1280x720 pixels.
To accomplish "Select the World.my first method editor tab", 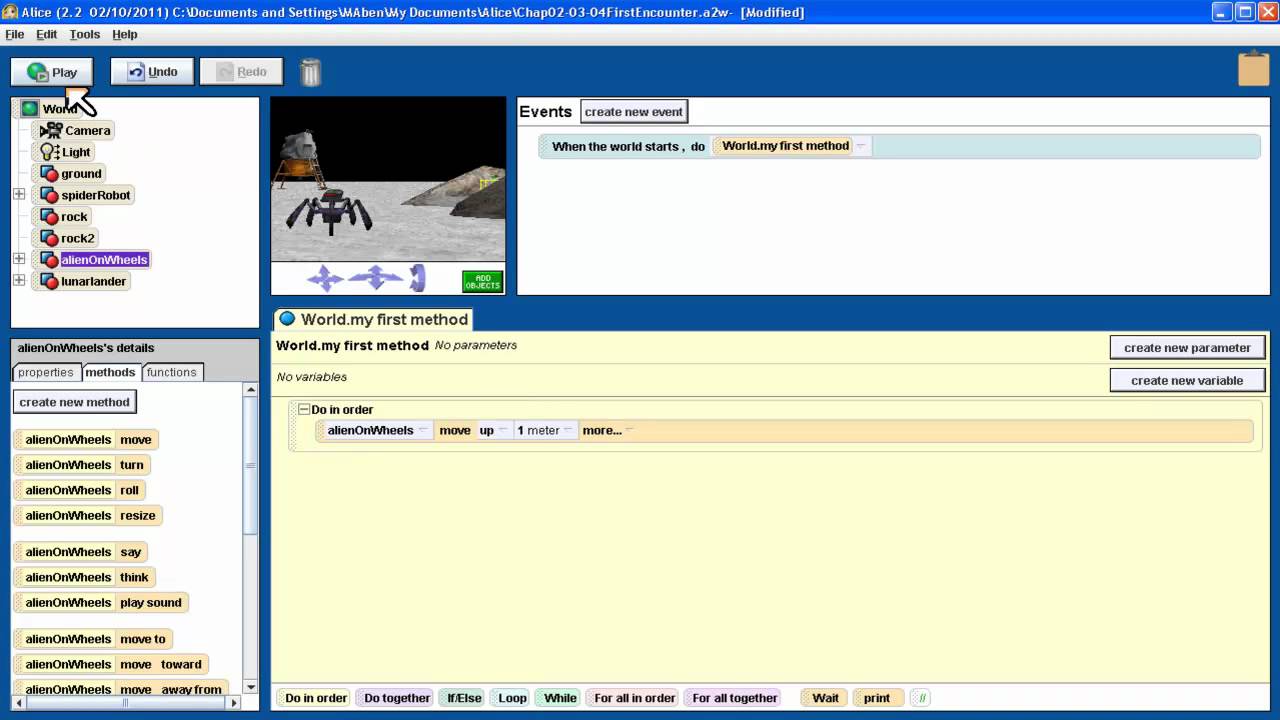I will (372, 319).
